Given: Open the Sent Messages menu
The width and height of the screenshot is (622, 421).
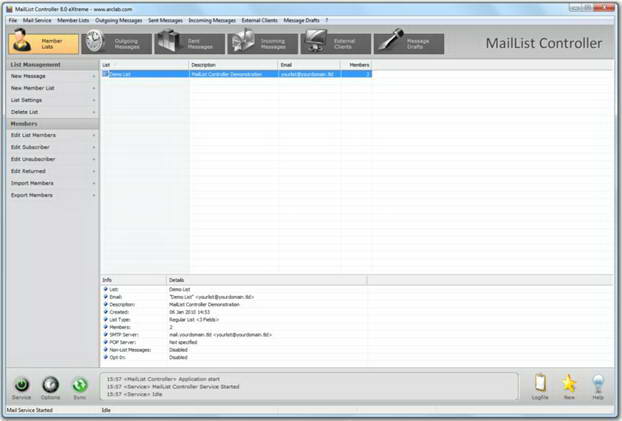Looking at the screenshot, I should 165,20.
